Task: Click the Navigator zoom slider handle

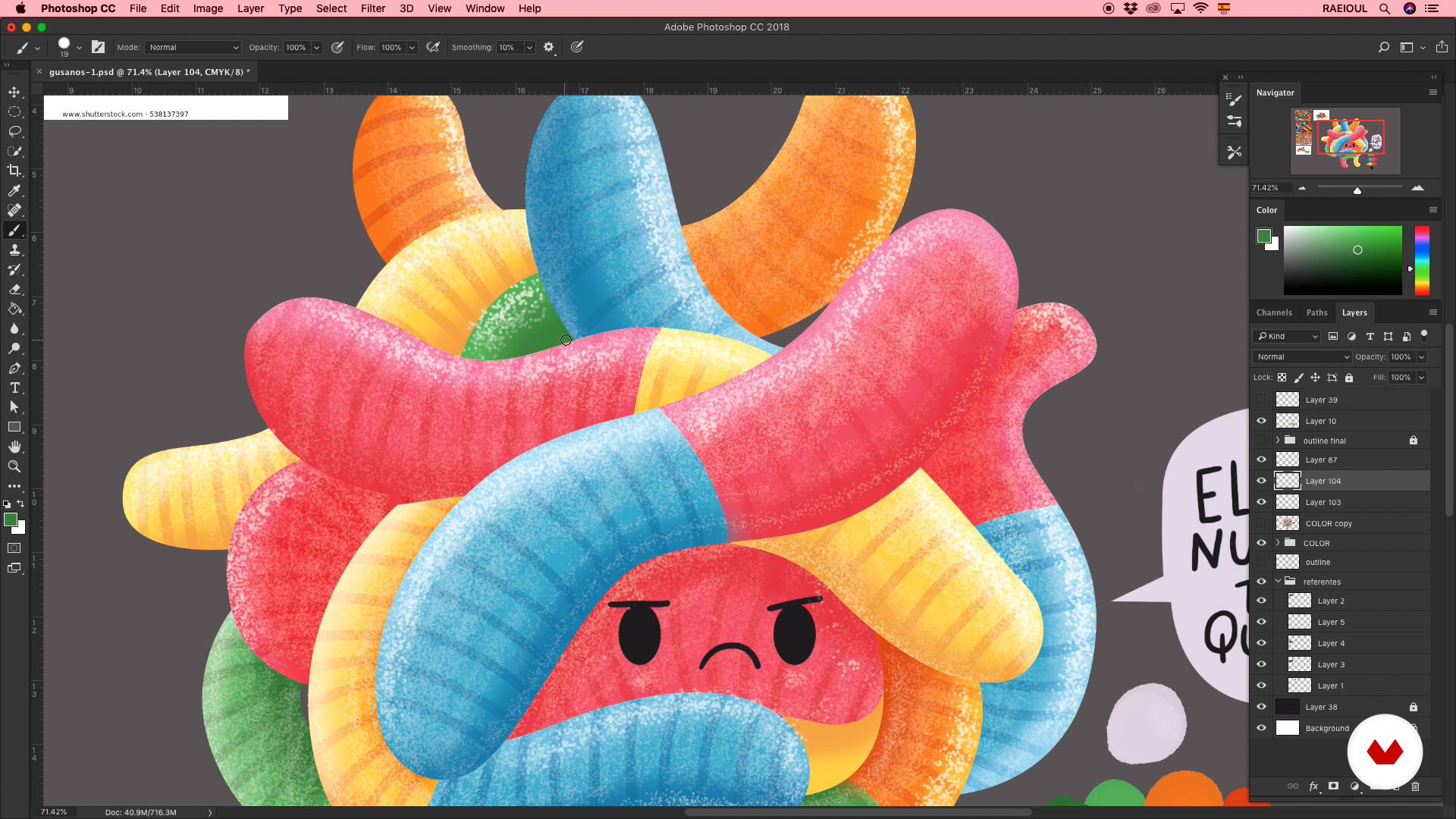Action: pos(1357,190)
